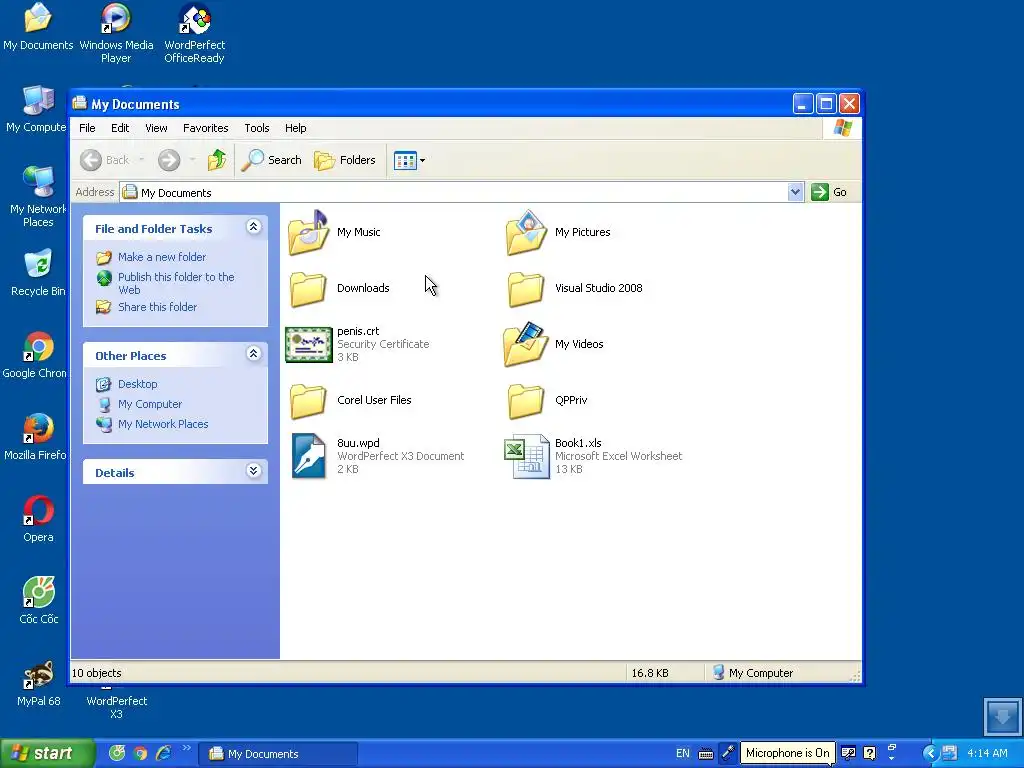Screen dimensions: 1024x768
Task: Open the Forward history dropdown arrow
Action: point(192,160)
